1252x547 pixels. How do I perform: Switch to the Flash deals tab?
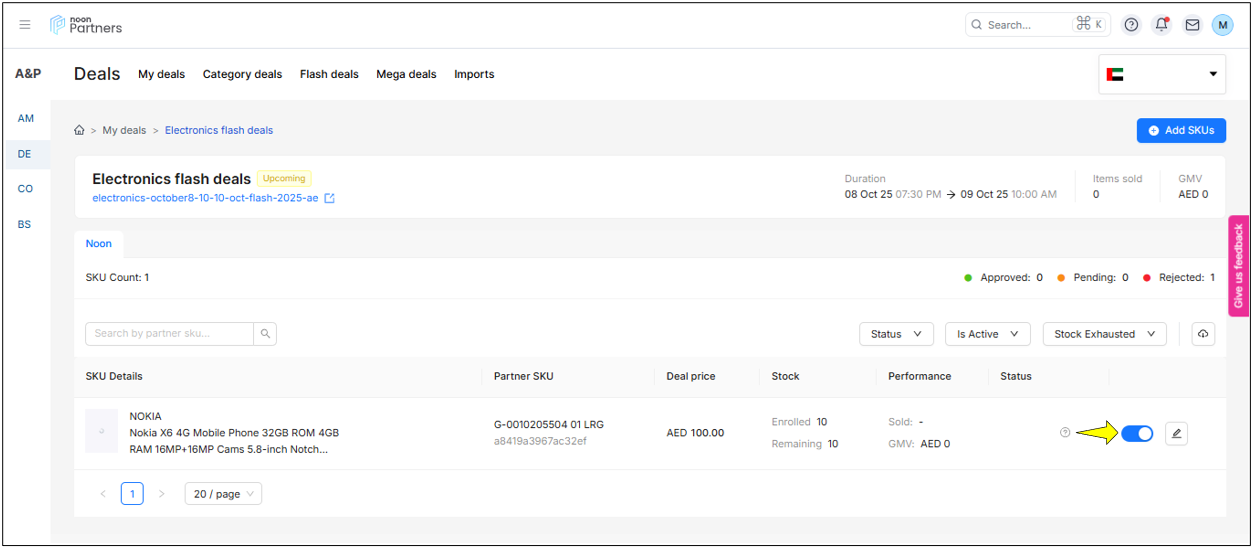coord(329,74)
